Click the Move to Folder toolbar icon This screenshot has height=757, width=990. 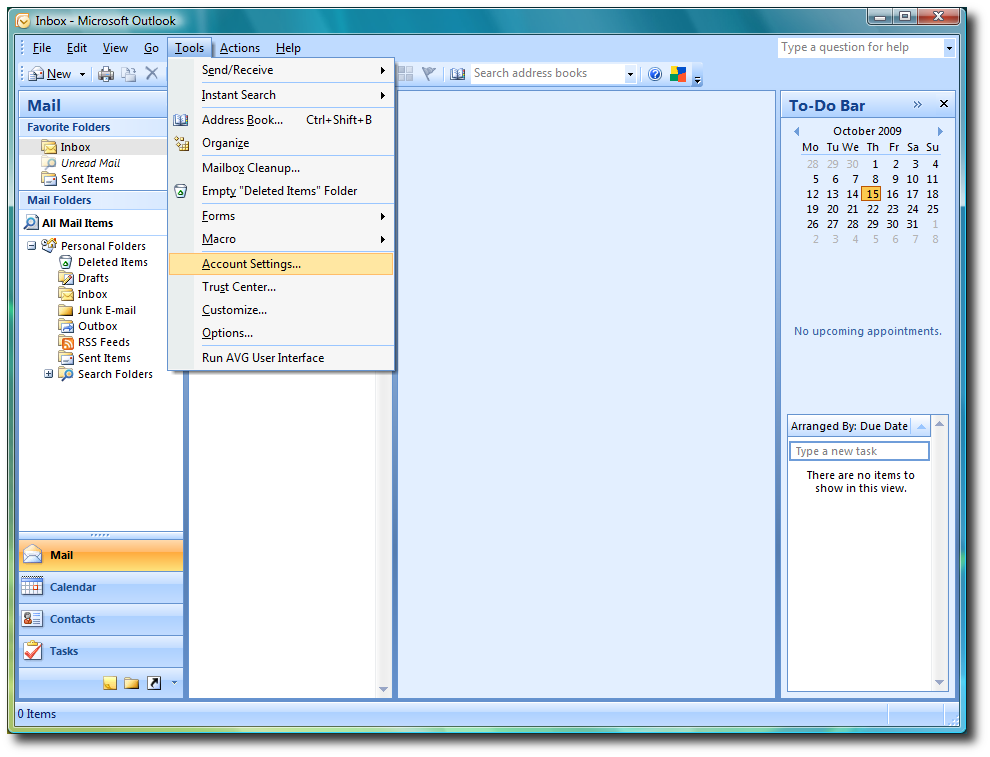pos(129,74)
